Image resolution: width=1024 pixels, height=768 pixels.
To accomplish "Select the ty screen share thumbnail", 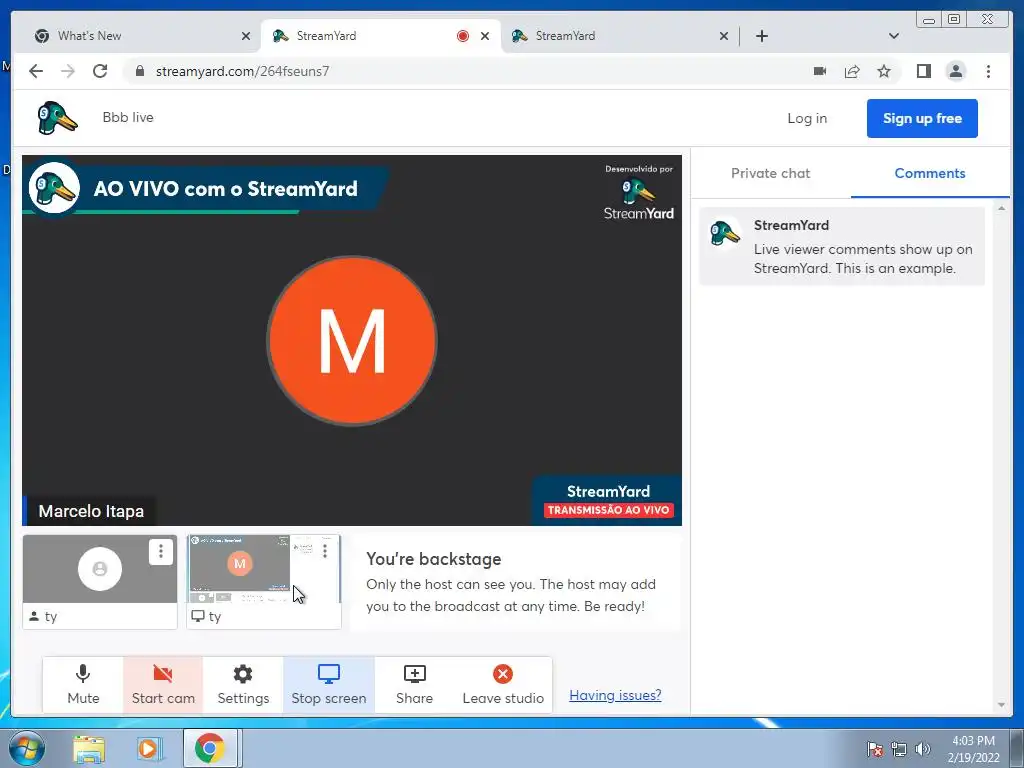I will pyautogui.click(x=264, y=582).
